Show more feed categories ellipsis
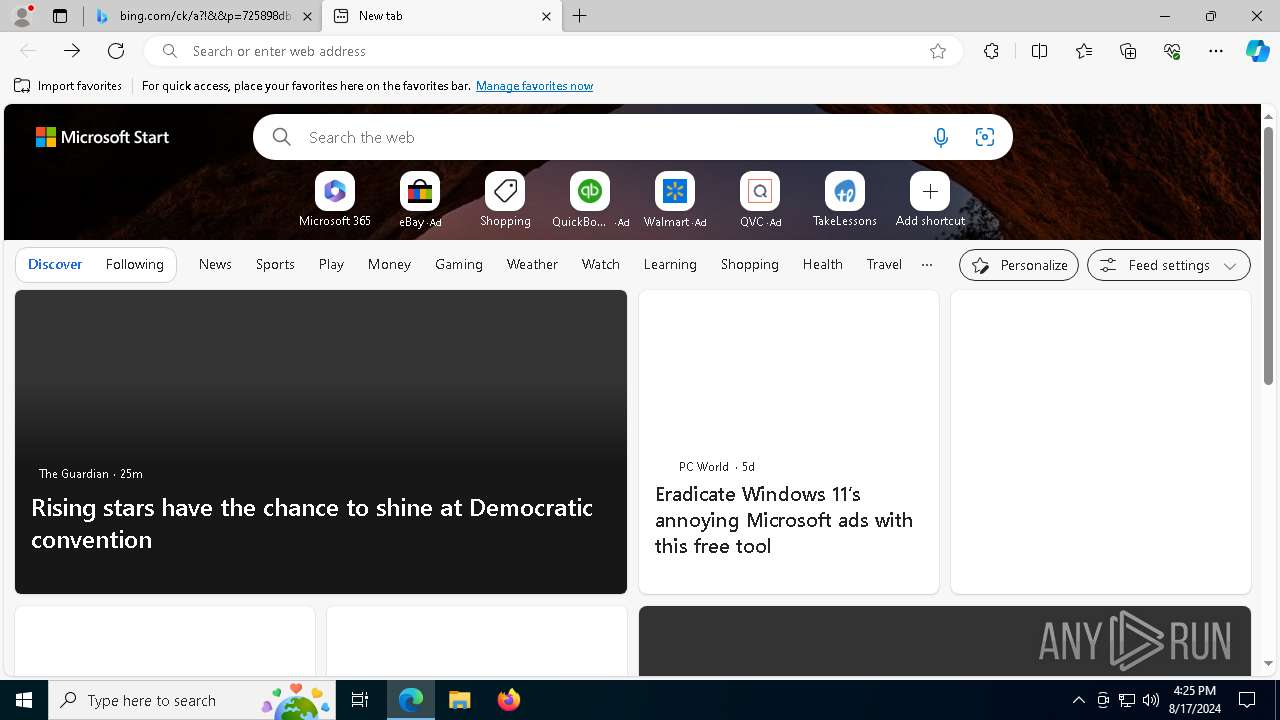The height and width of the screenshot is (720, 1280). click(x=927, y=265)
